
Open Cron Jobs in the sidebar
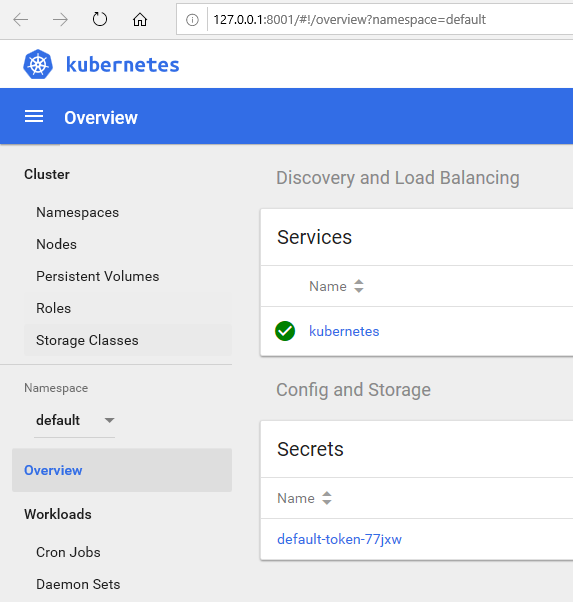click(68, 552)
